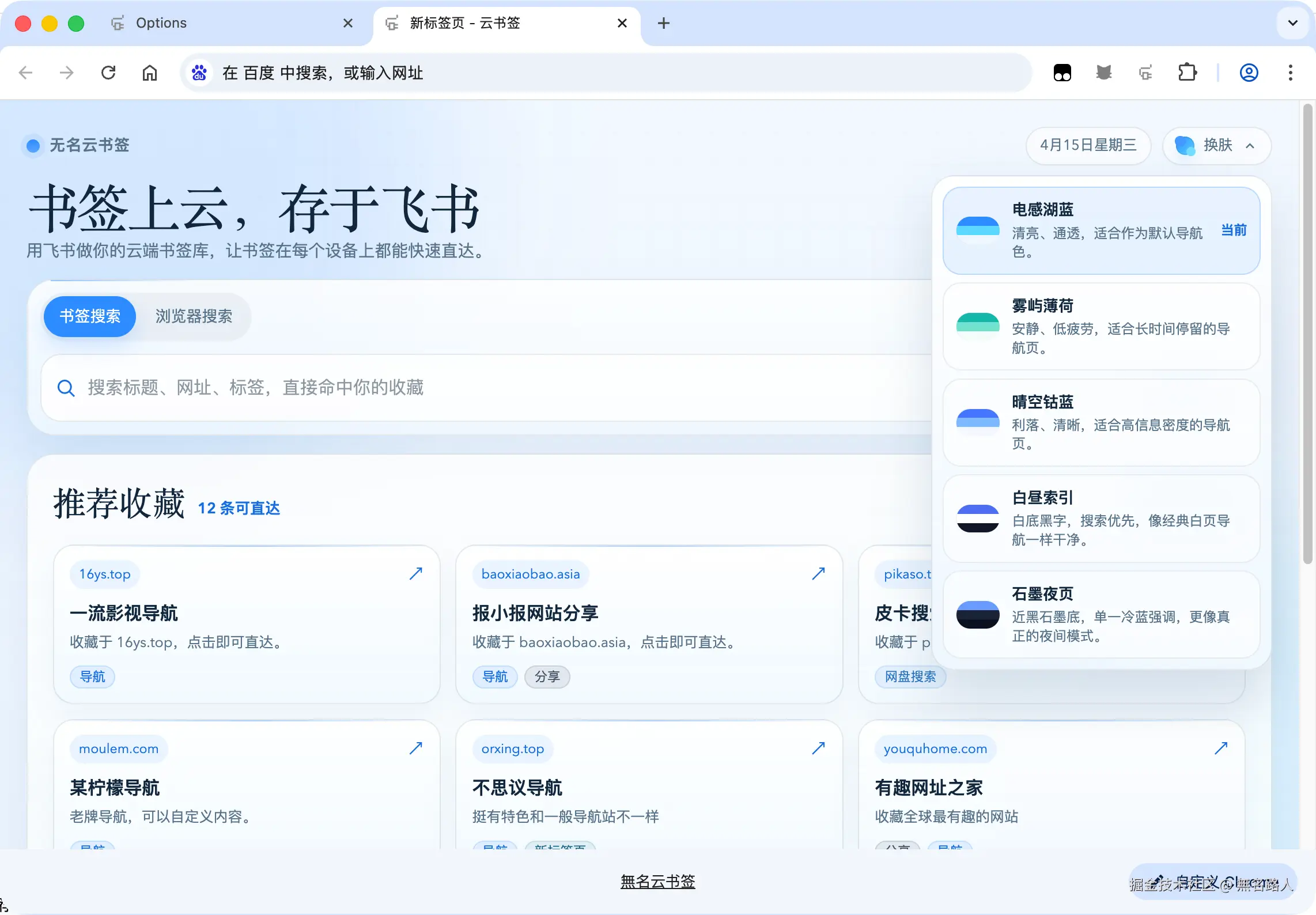Click the user profile avatar icon
Image resolution: width=1316 pixels, height=915 pixels.
[x=1249, y=73]
